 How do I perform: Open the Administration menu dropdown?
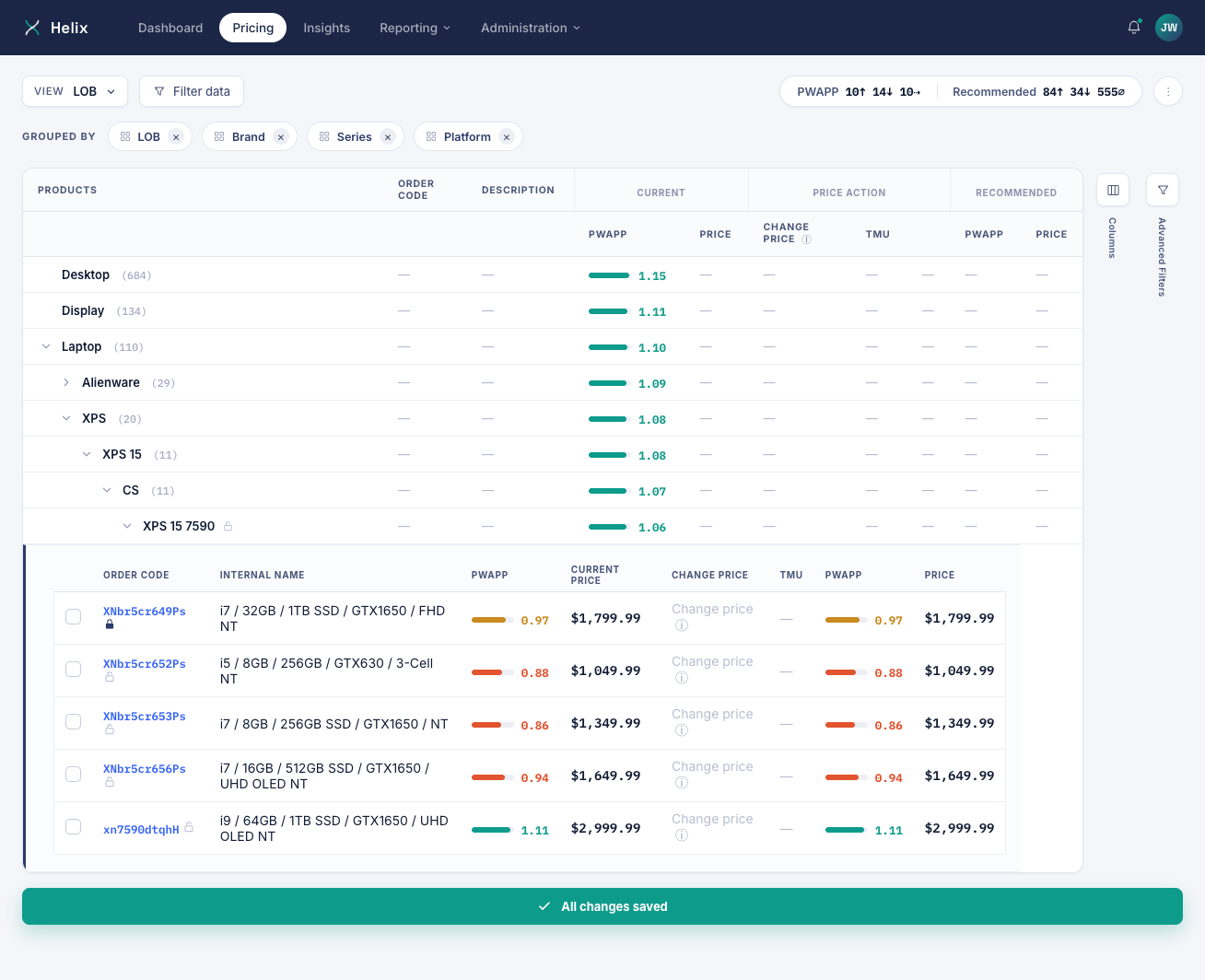pyautogui.click(x=531, y=28)
